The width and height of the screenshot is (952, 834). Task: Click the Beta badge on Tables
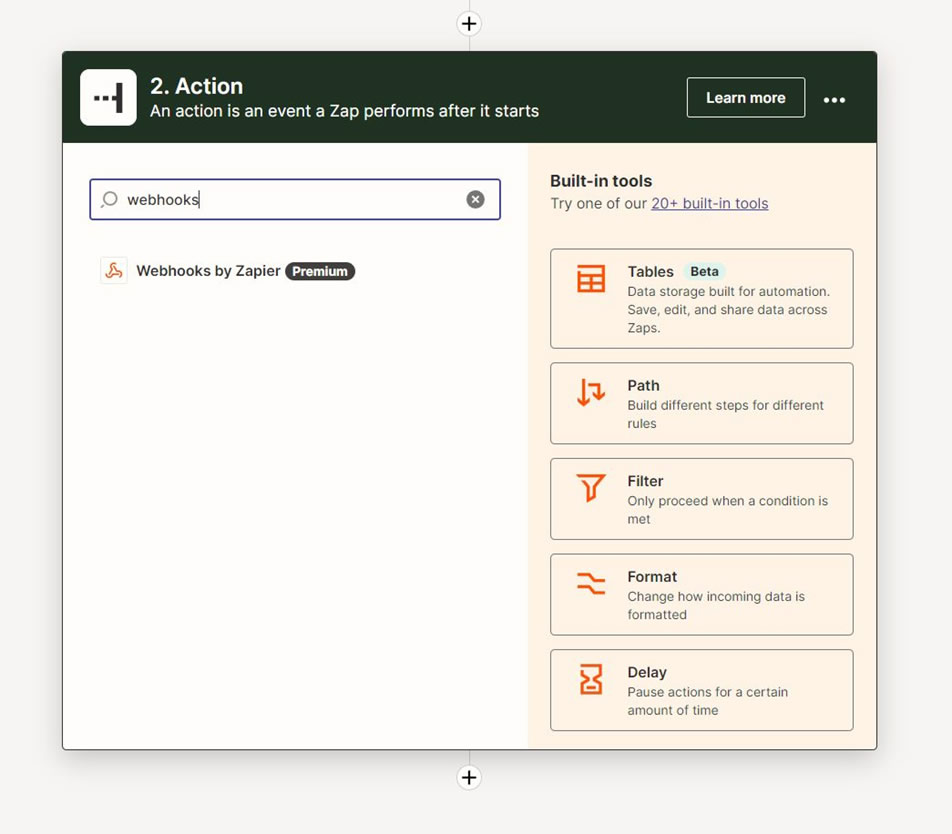tap(704, 271)
